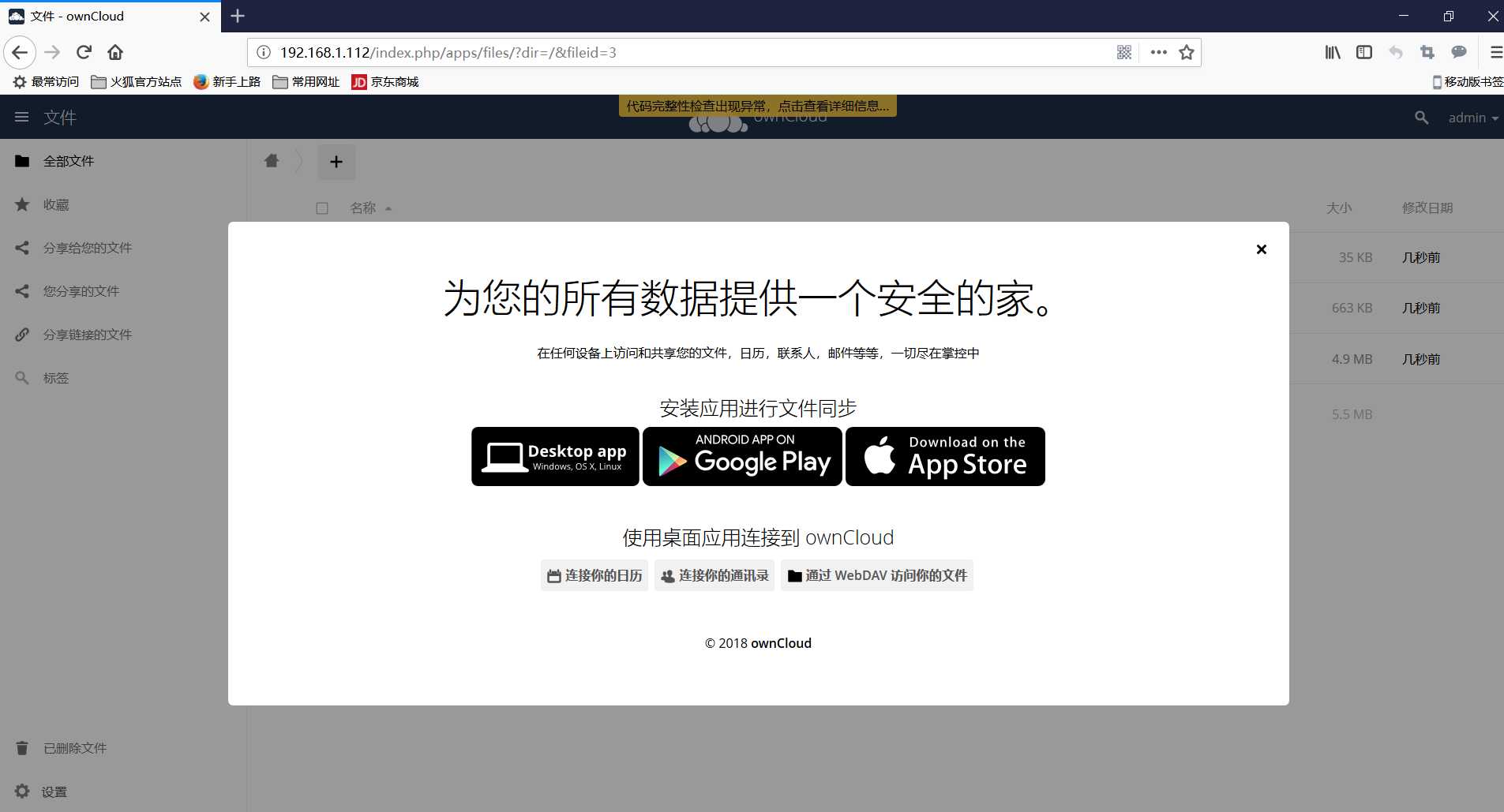The width and height of the screenshot is (1504, 812).
Task: Click the QR code icon in address bar
Action: click(1124, 53)
